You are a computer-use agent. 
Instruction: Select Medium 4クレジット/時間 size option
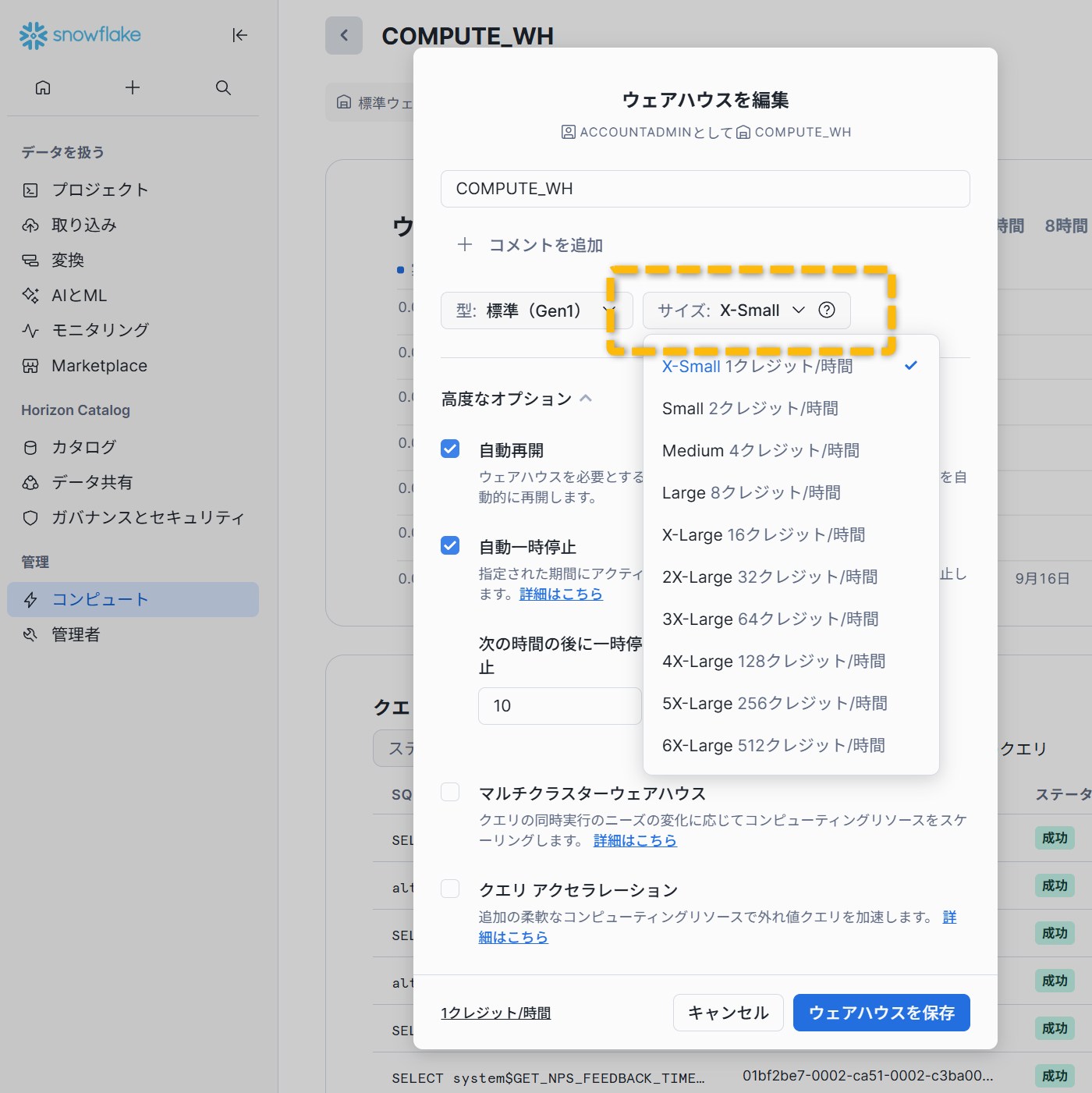point(760,451)
